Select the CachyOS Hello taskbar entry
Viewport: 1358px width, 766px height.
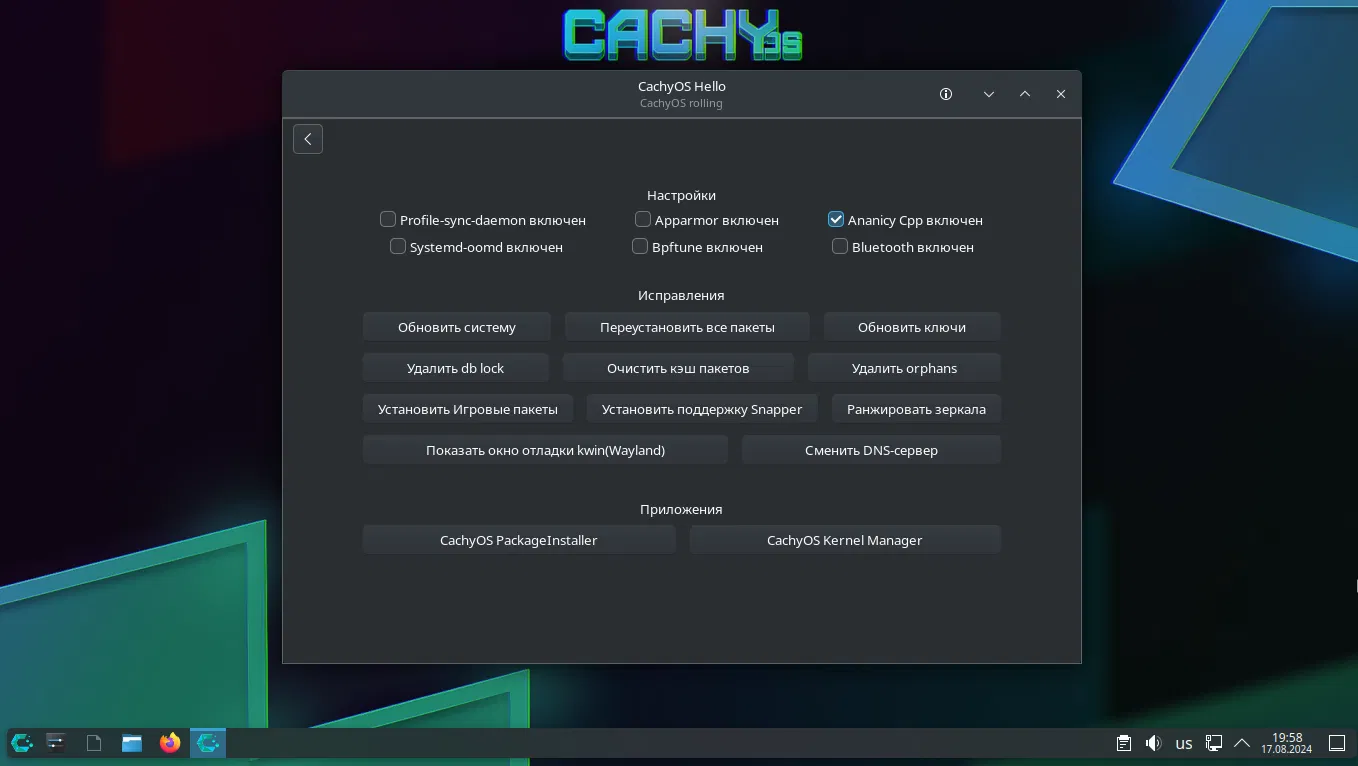click(208, 743)
